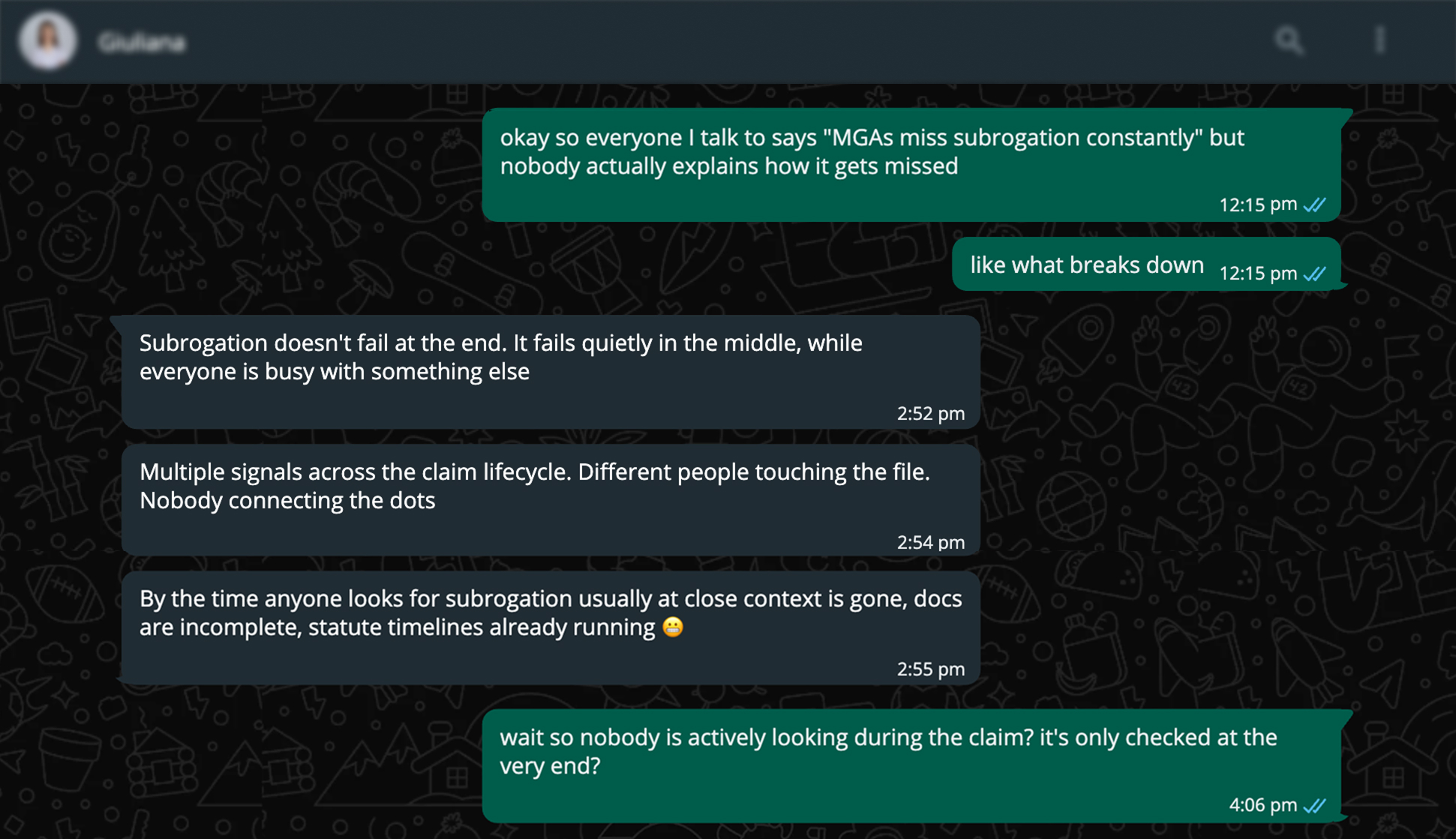
Task: Open search in the chat header
Action: coord(1289,40)
